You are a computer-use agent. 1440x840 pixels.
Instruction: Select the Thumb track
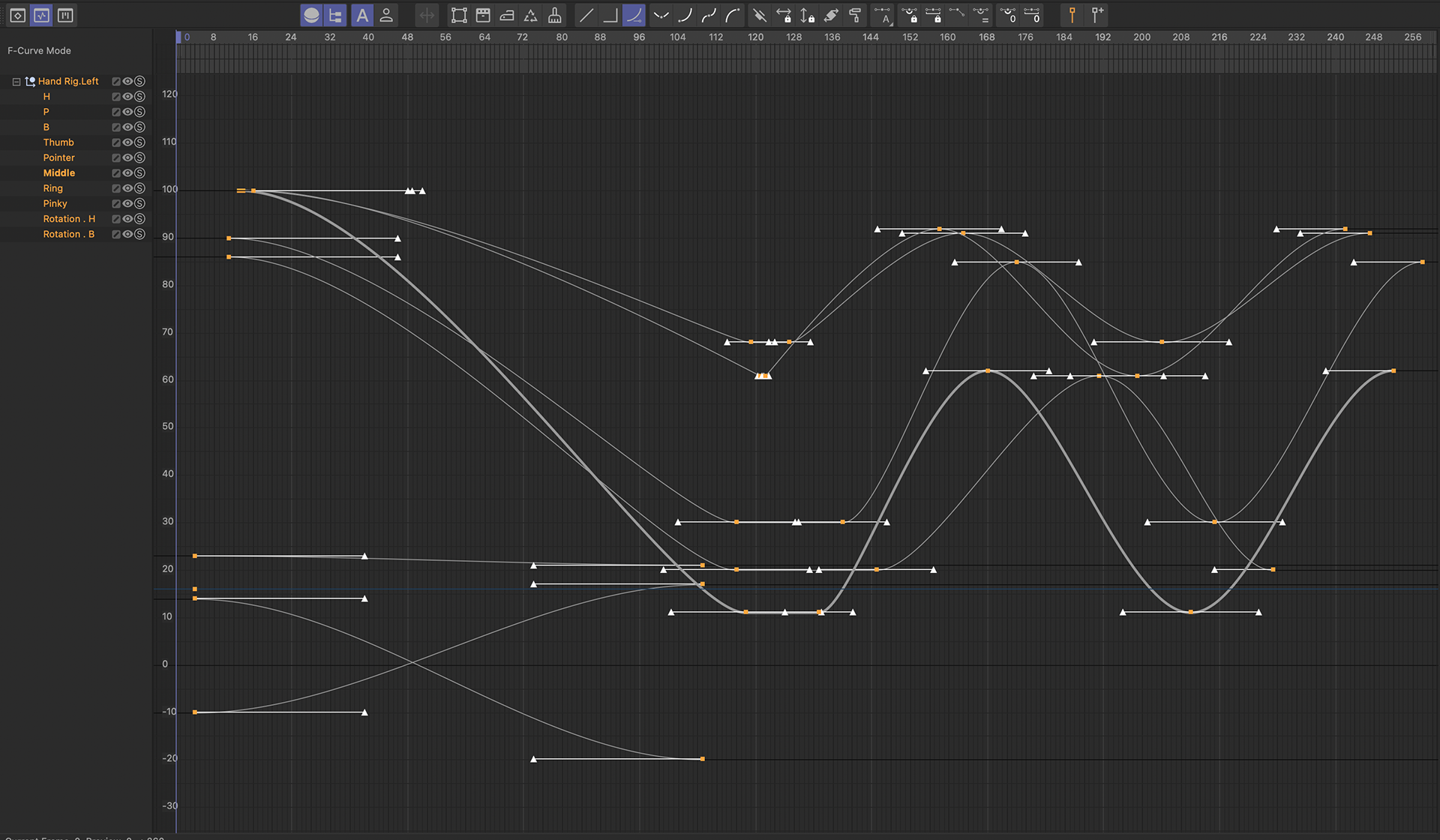(58, 142)
